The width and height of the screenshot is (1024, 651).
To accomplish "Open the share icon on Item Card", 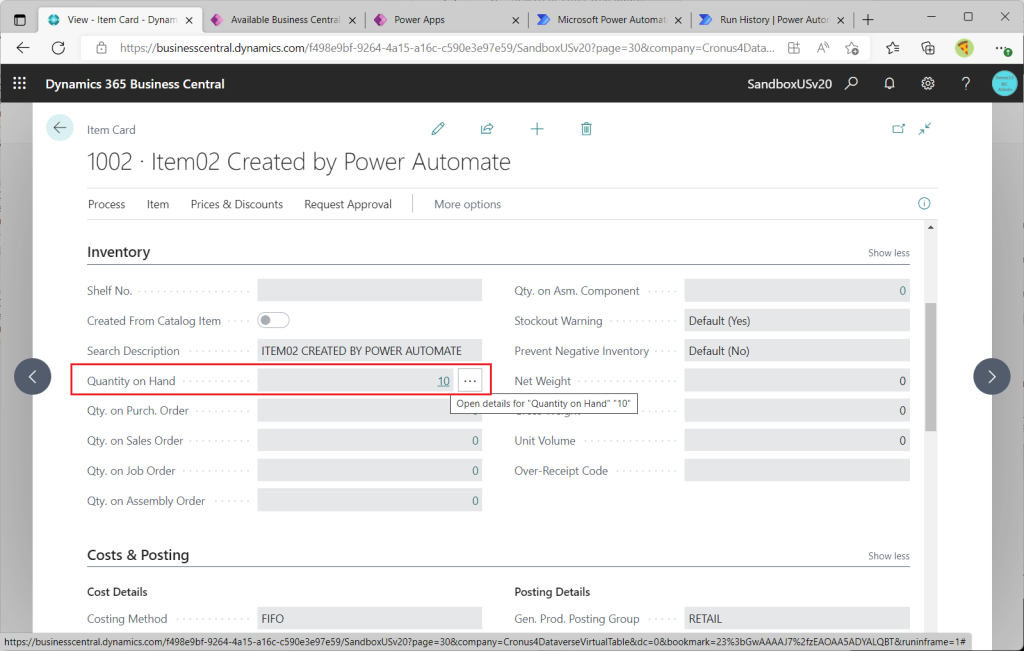I will (x=487, y=129).
